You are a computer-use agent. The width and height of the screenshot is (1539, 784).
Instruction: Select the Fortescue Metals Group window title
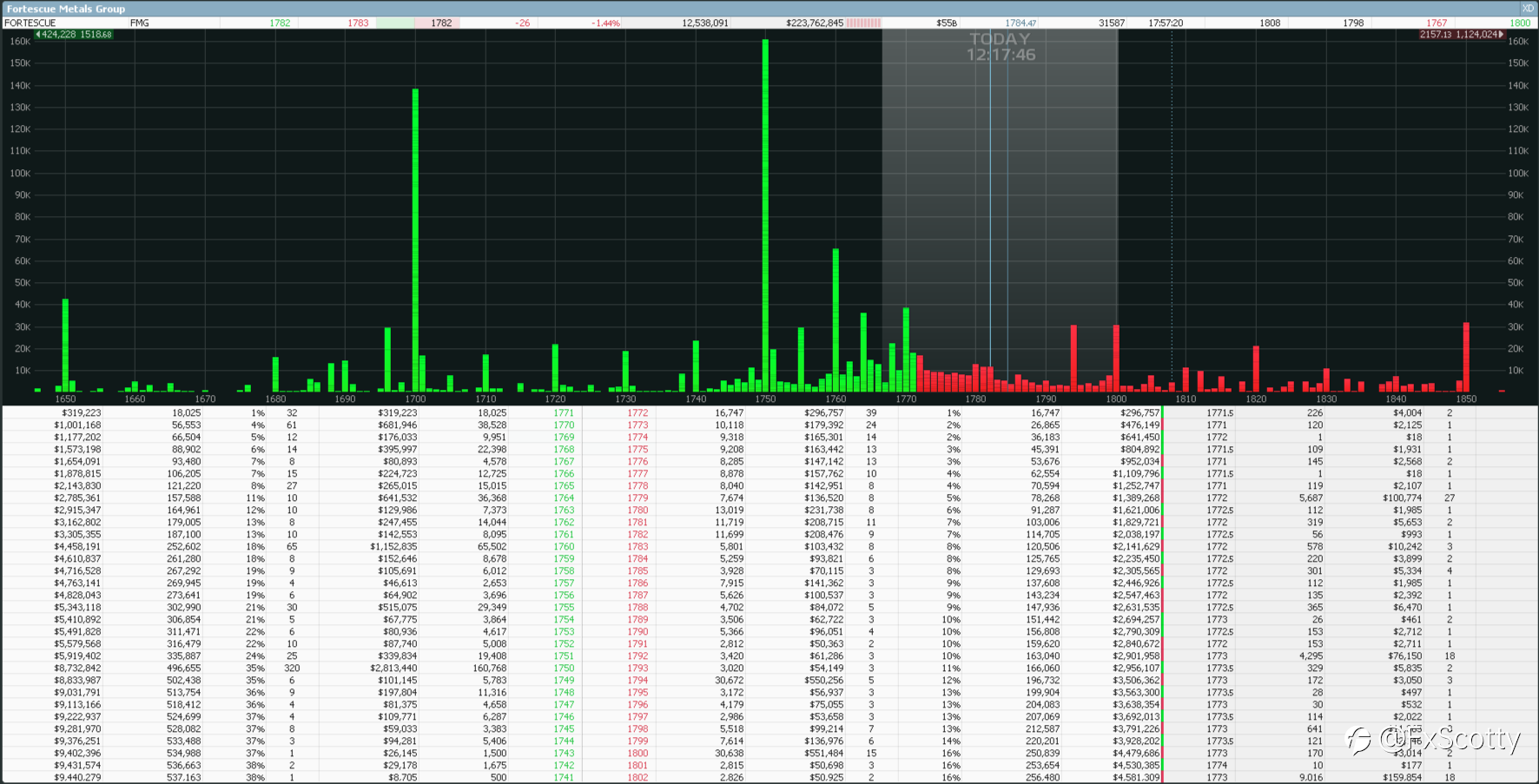[66, 9]
